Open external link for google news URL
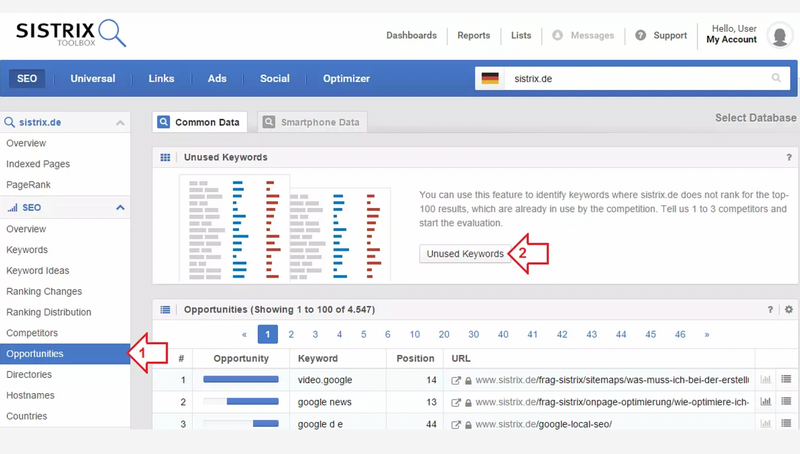Image resolution: width=800 pixels, height=454 pixels. click(456, 402)
